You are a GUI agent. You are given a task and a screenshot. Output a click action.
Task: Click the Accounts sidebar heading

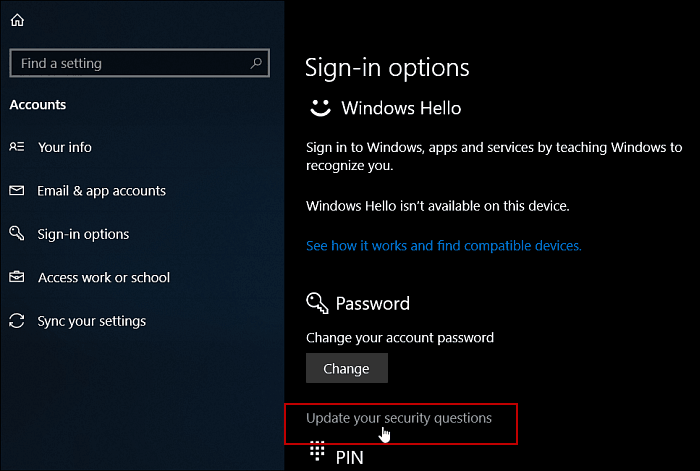tap(38, 105)
